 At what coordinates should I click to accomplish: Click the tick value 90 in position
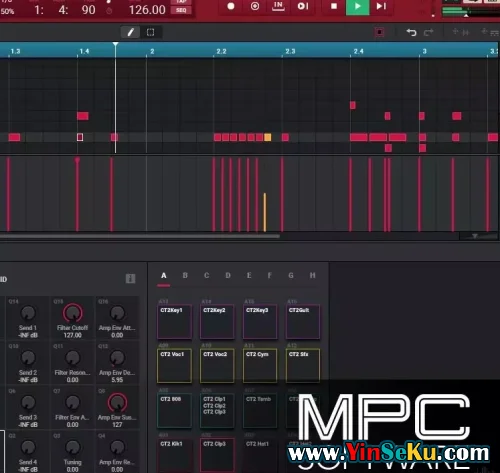coord(88,10)
